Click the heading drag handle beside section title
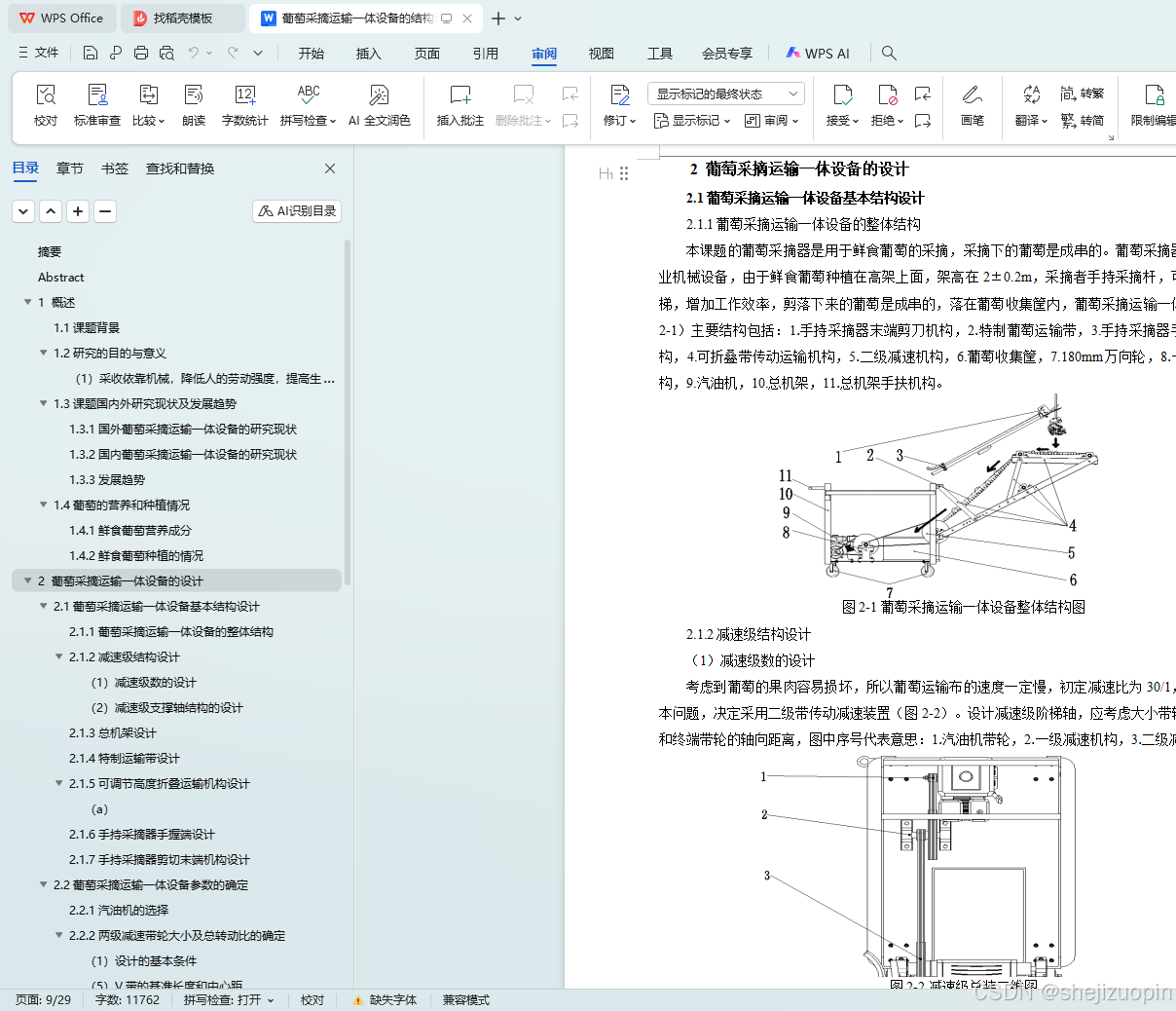Screen dimensions: 1176x1011 point(624,173)
